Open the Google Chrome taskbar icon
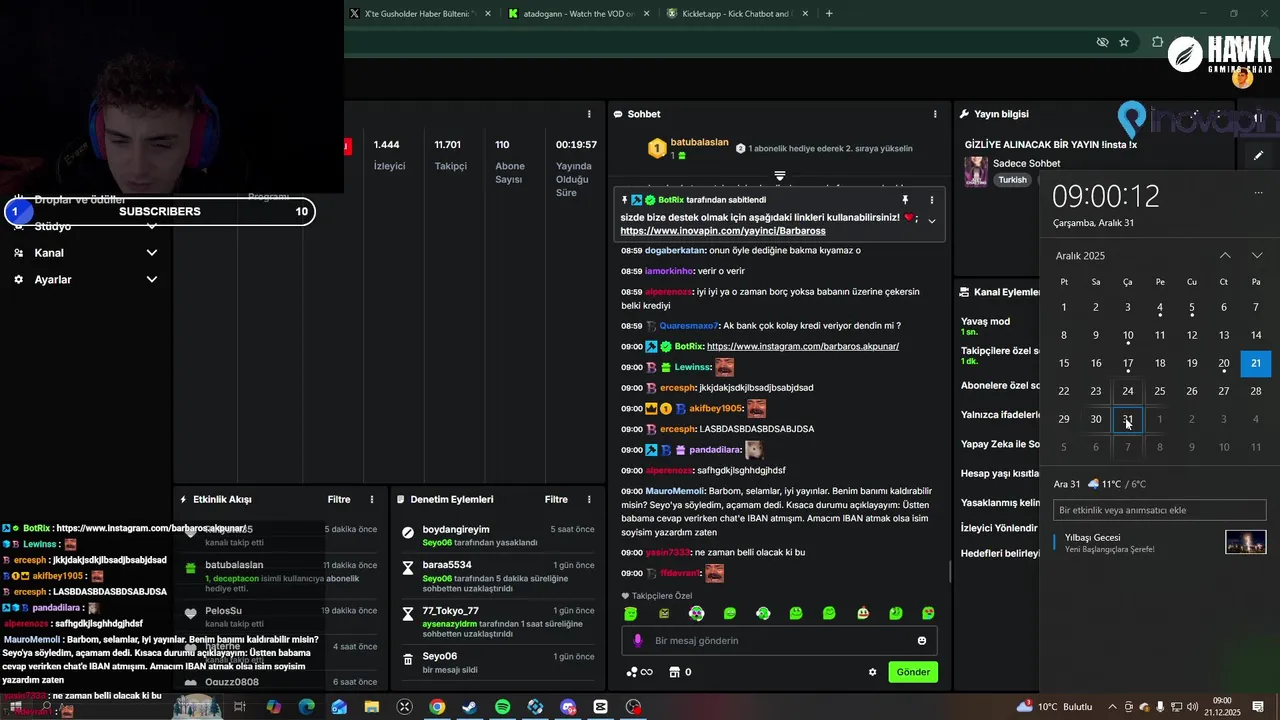 (437, 707)
